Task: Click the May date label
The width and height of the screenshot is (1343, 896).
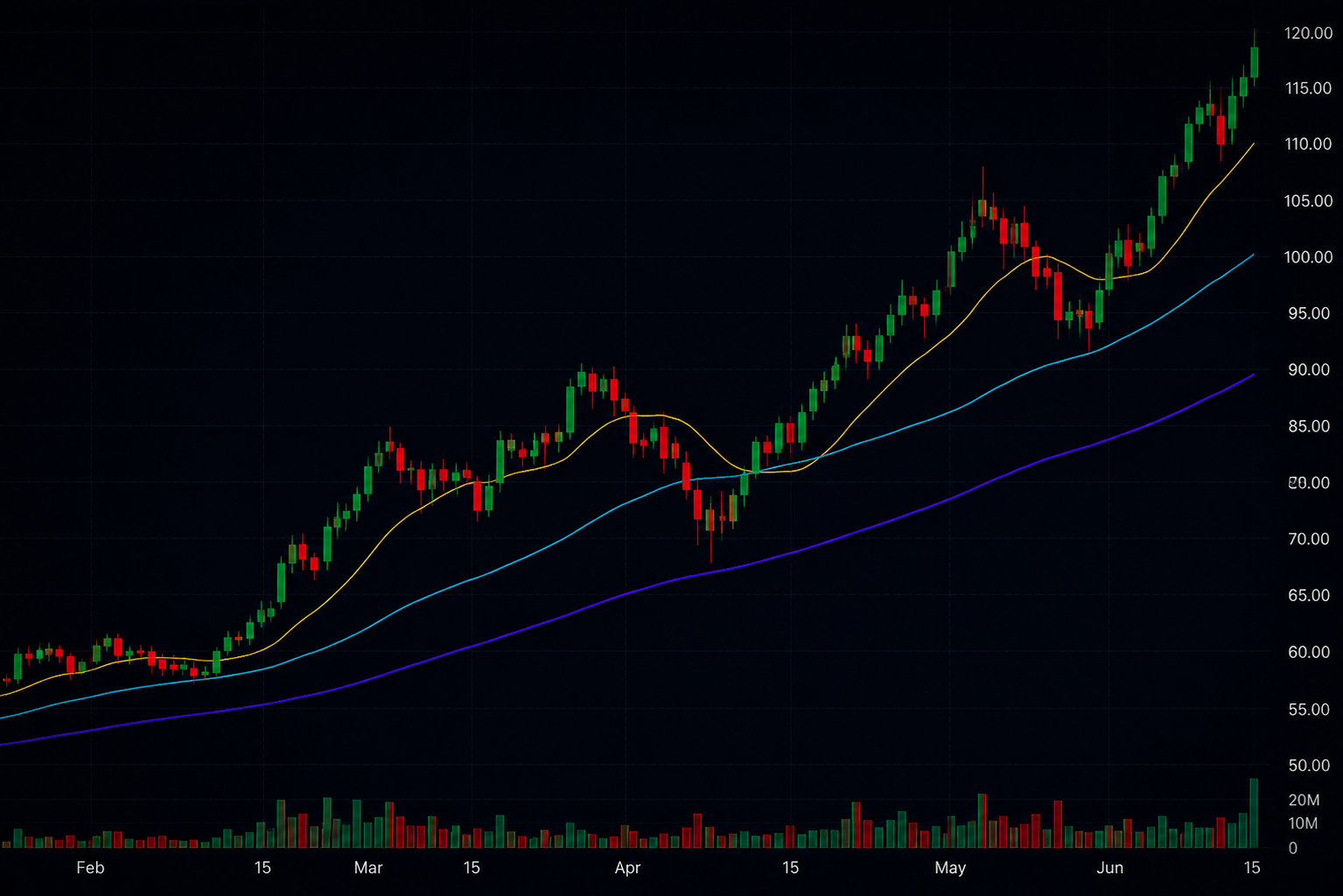Action: pos(950,868)
